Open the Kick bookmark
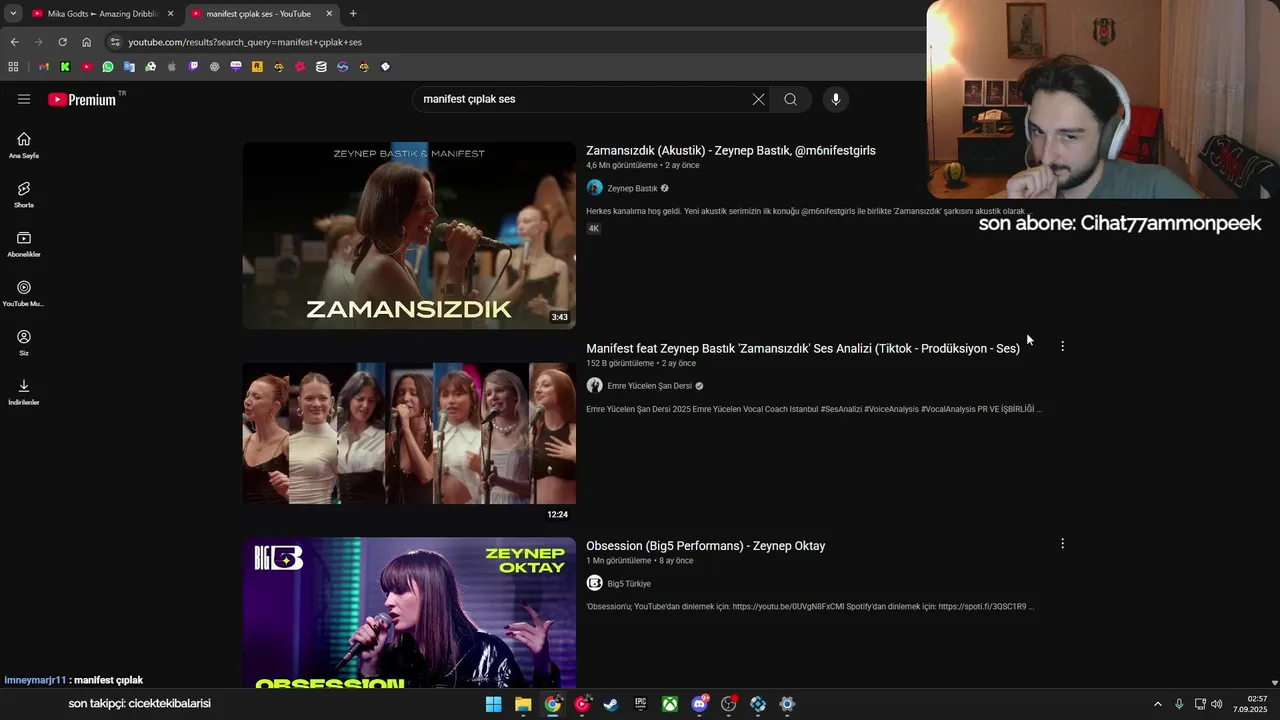The height and width of the screenshot is (720, 1280). coord(65,67)
